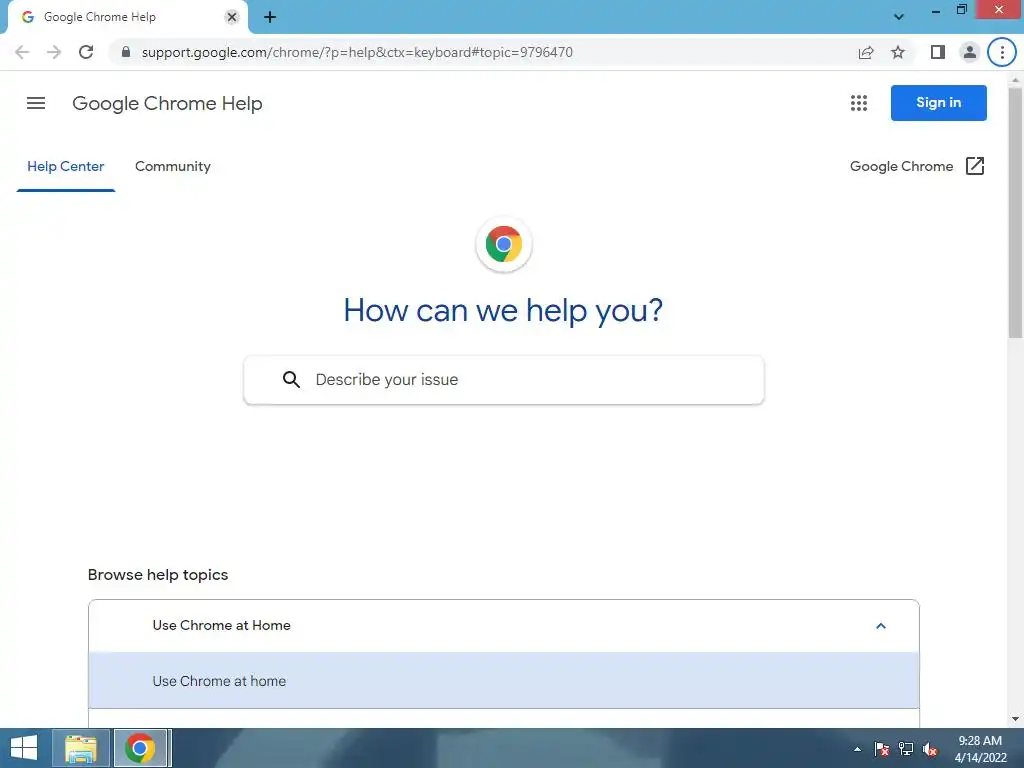This screenshot has width=1024, height=768.
Task: Open the taskbar clock and date
Action: click(x=980, y=749)
